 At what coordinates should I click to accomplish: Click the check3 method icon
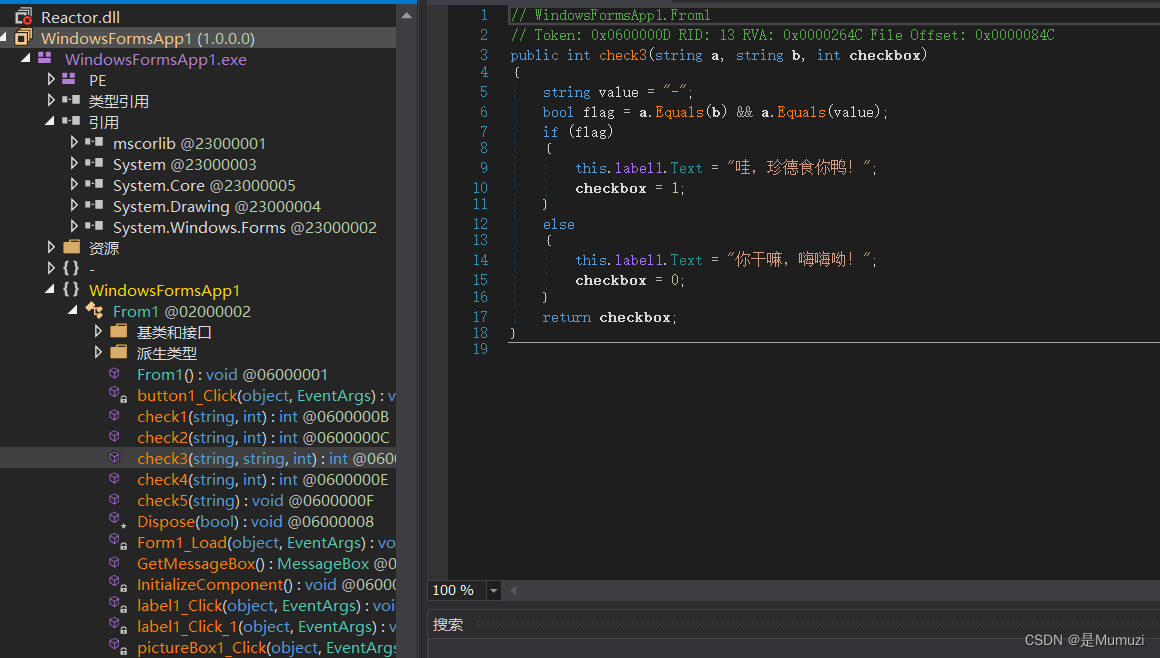point(115,458)
